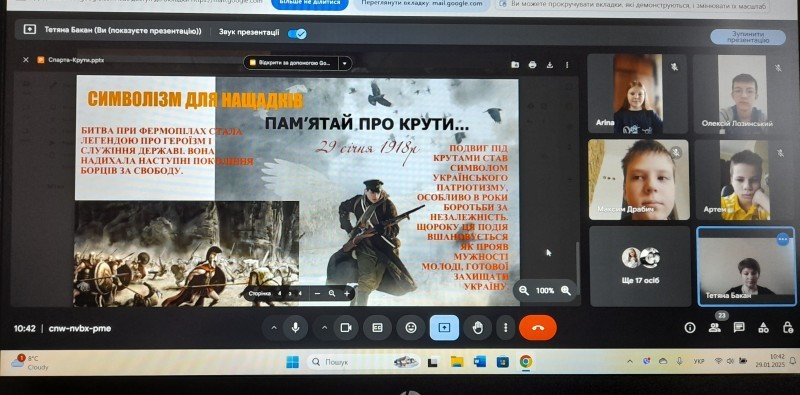Screen dimensions: 800x395
Task: Open dropdown arrow next to Відкрити за допомогою
Action: click(345, 63)
